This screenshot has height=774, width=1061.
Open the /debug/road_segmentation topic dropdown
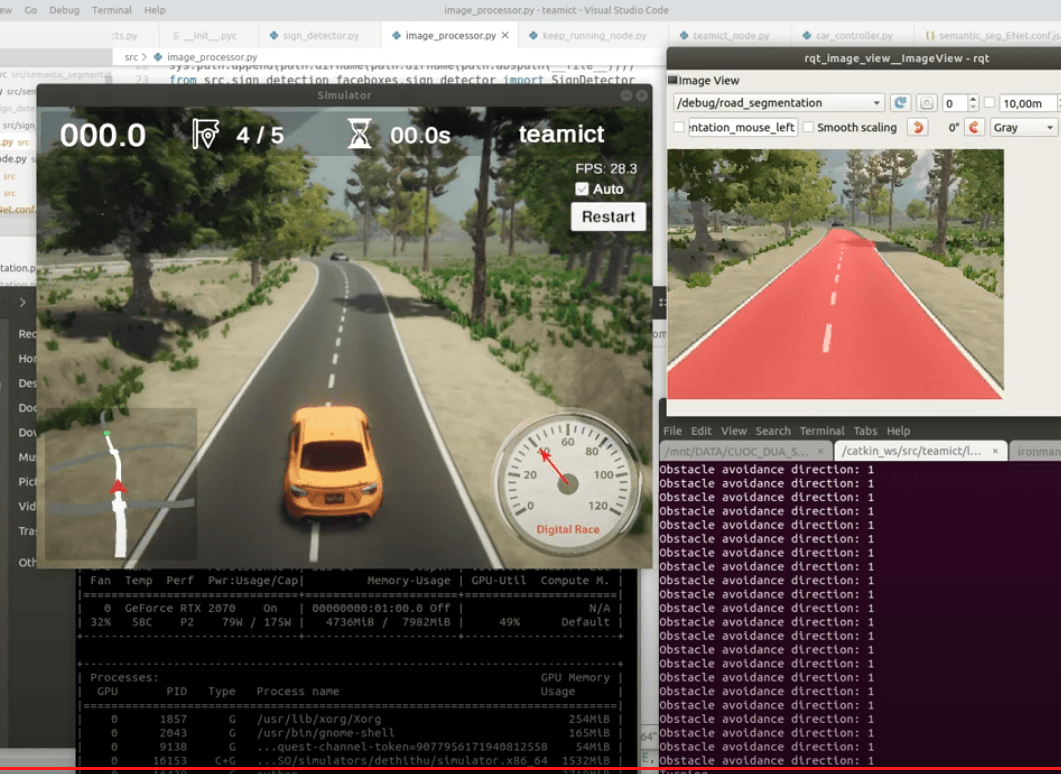click(x=778, y=103)
